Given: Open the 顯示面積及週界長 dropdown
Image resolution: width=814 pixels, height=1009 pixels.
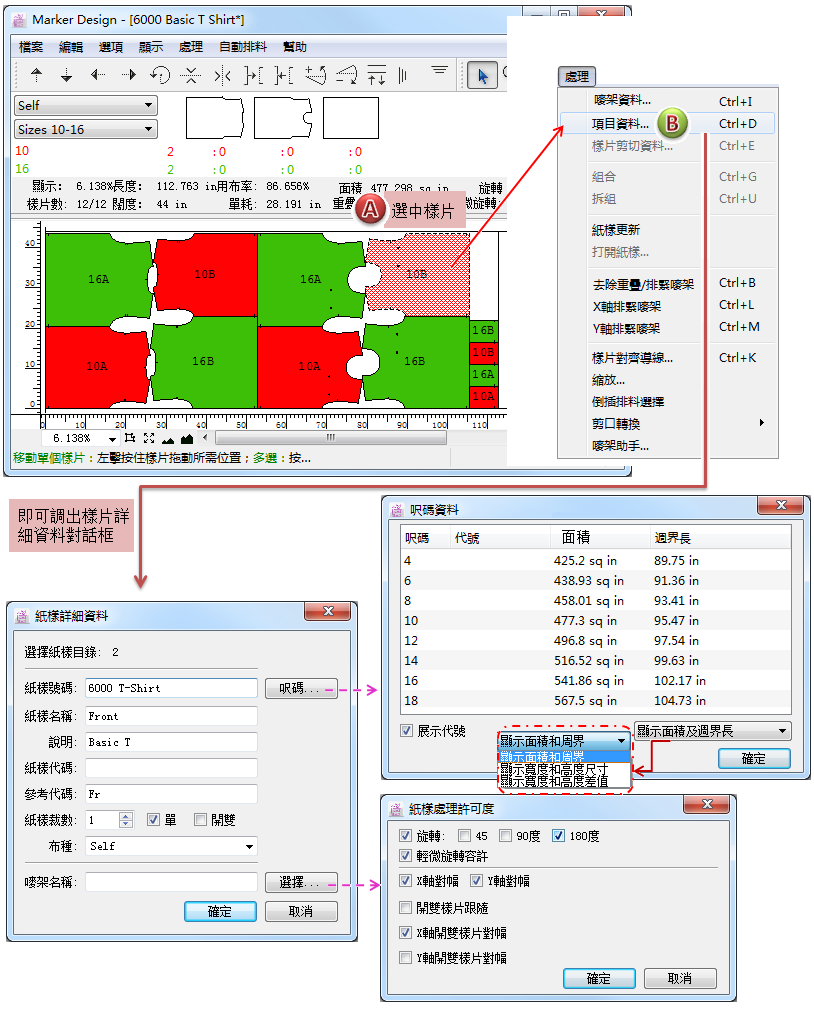Looking at the screenshot, I should (x=712, y=732).
